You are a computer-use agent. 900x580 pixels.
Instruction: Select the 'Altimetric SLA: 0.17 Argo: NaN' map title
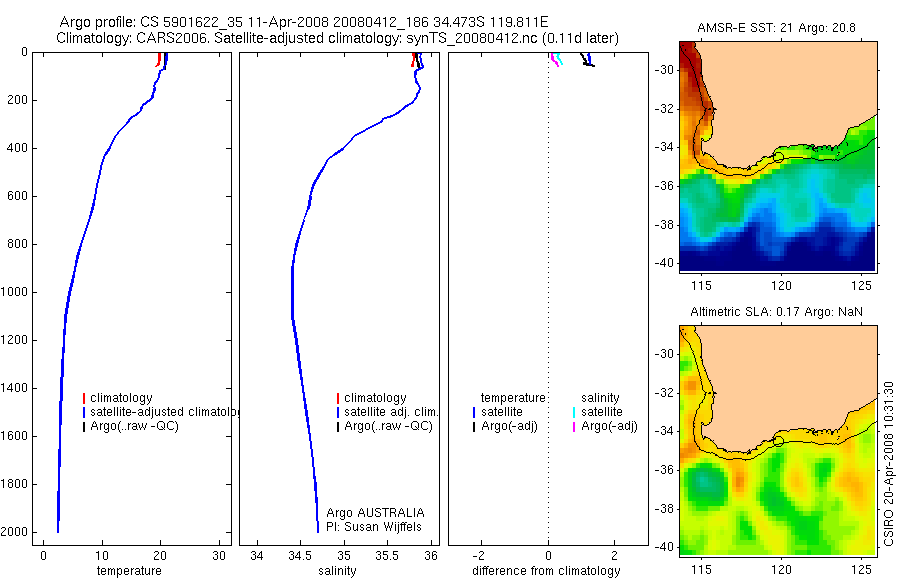[x=776, y=312]
